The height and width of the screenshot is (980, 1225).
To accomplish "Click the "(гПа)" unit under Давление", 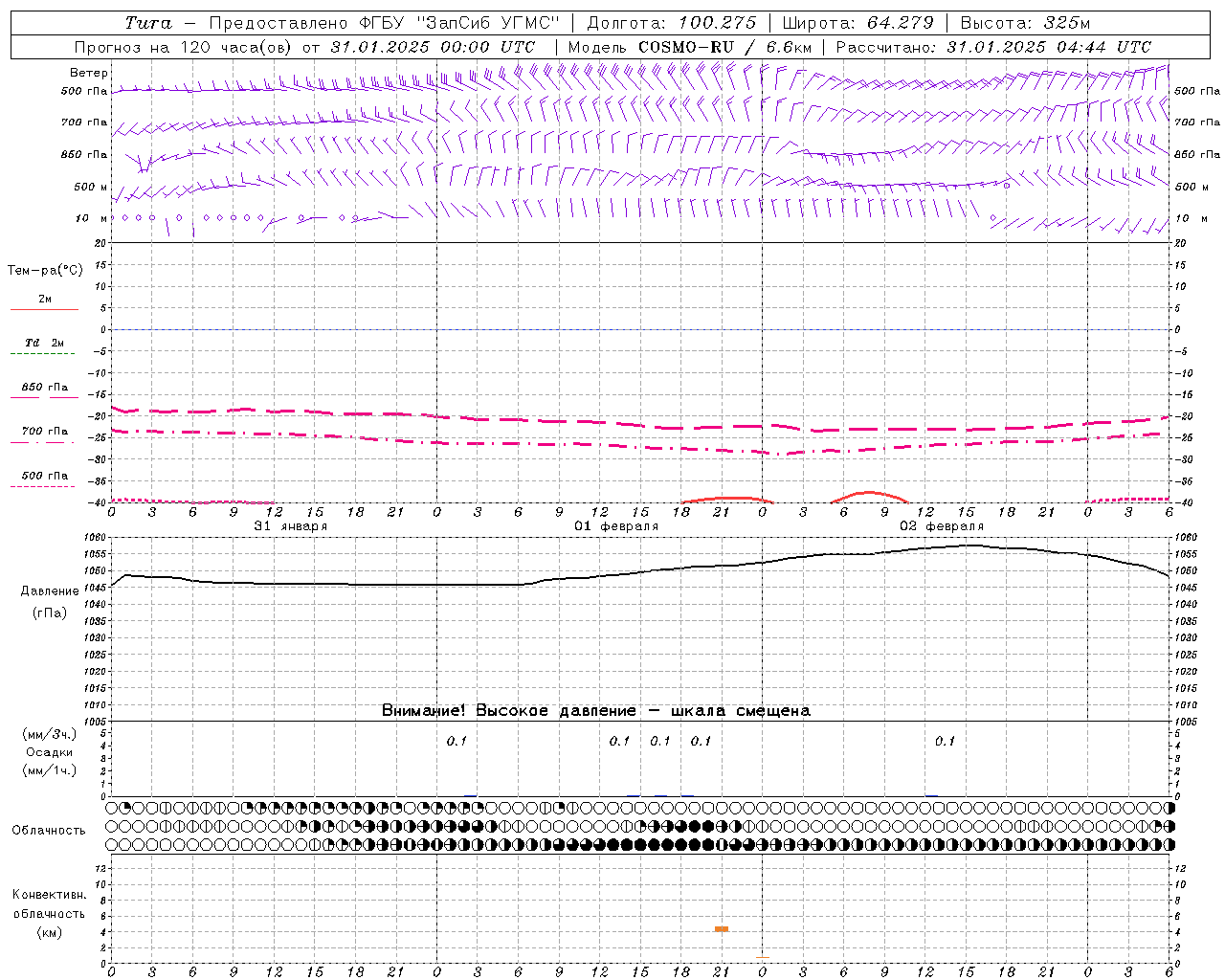I will pos(50,613).
